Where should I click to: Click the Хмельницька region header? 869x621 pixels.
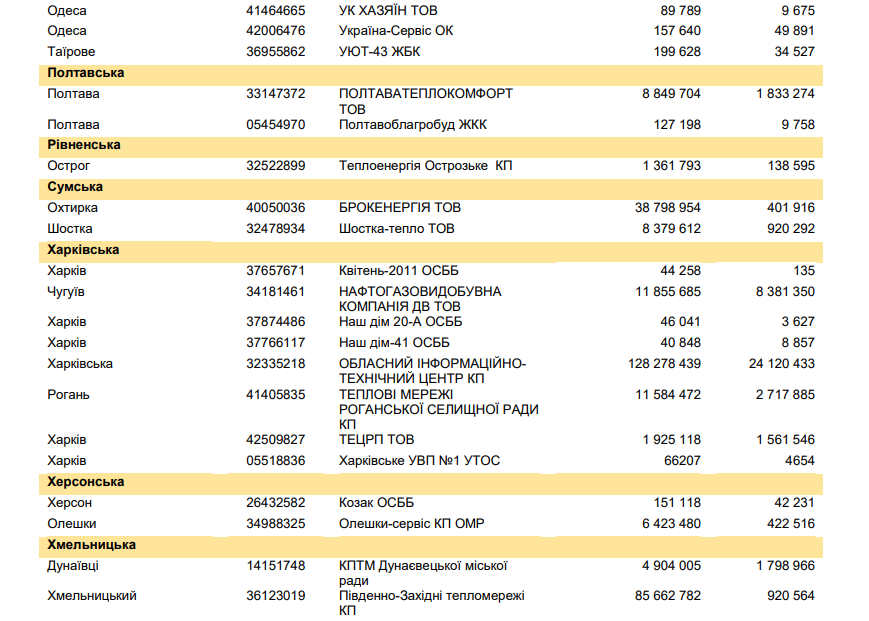(x=91, y=545)
